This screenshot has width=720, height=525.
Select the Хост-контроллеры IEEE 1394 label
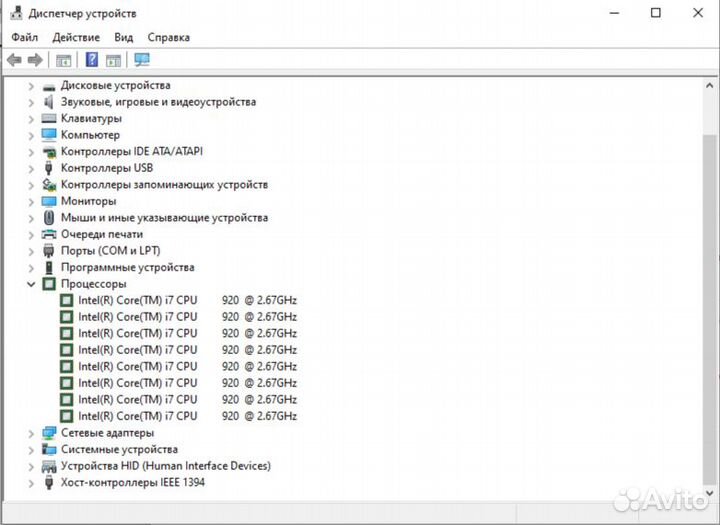point(133,482)
